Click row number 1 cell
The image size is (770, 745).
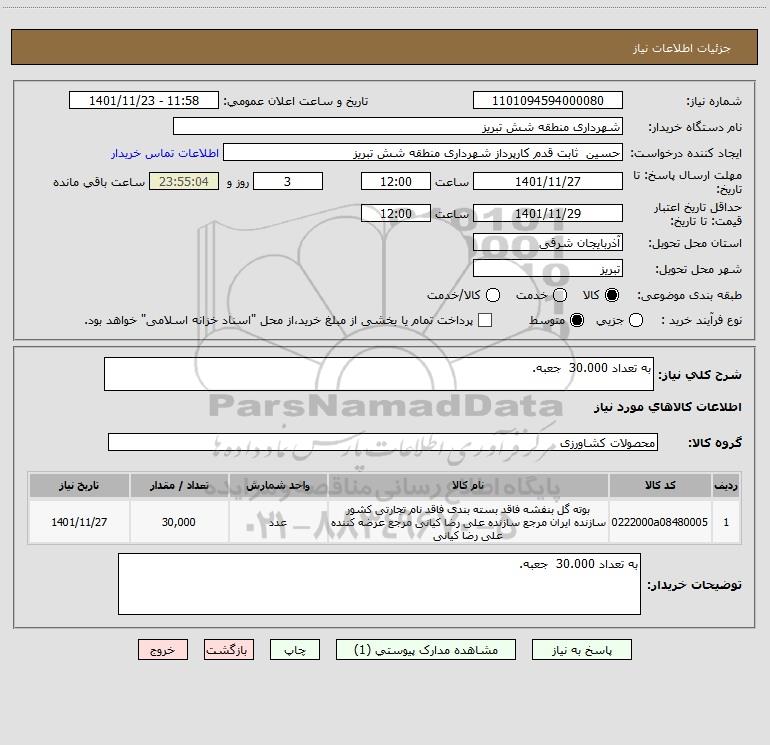tap(726, 522)
